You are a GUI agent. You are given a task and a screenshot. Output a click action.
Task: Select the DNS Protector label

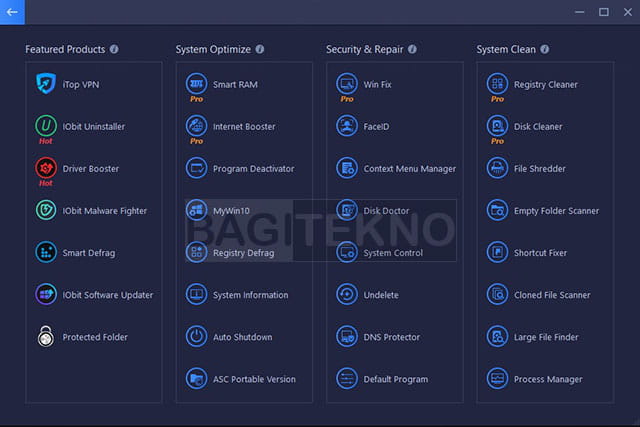[x=391, y=337]
